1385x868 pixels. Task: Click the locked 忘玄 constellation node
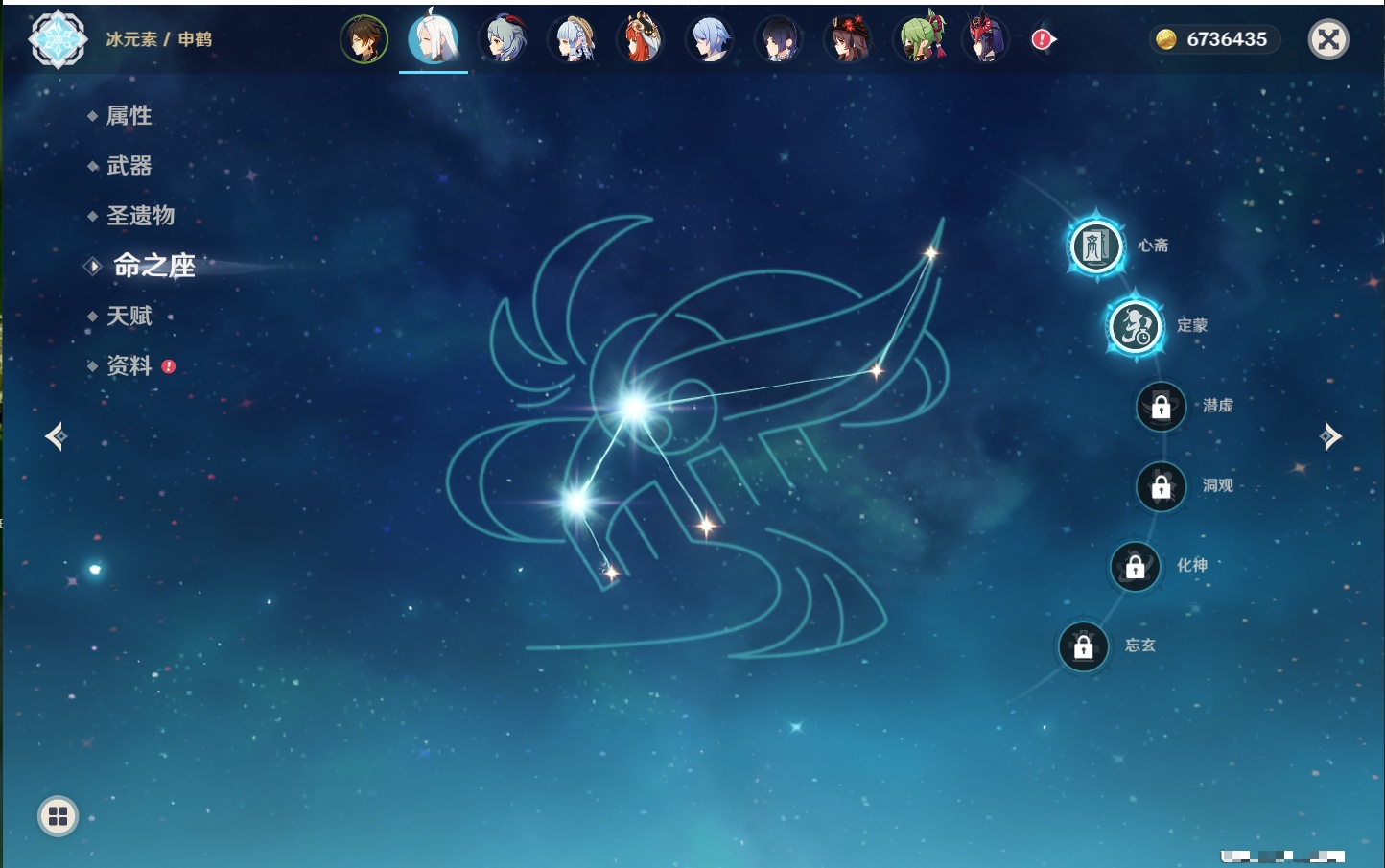pyautogui.click(x=1083, y=645)
